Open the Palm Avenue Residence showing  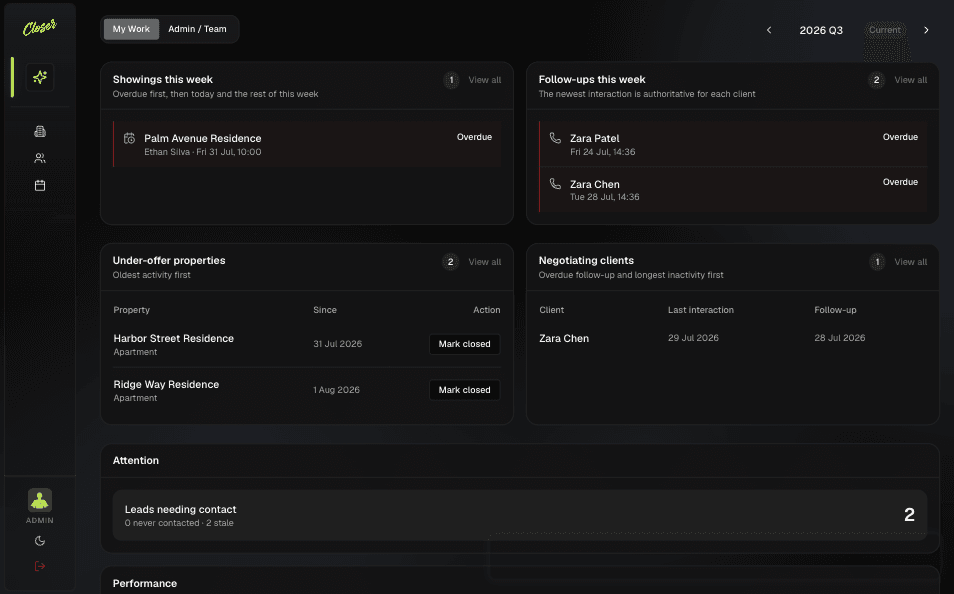click(x=307, y=144)
